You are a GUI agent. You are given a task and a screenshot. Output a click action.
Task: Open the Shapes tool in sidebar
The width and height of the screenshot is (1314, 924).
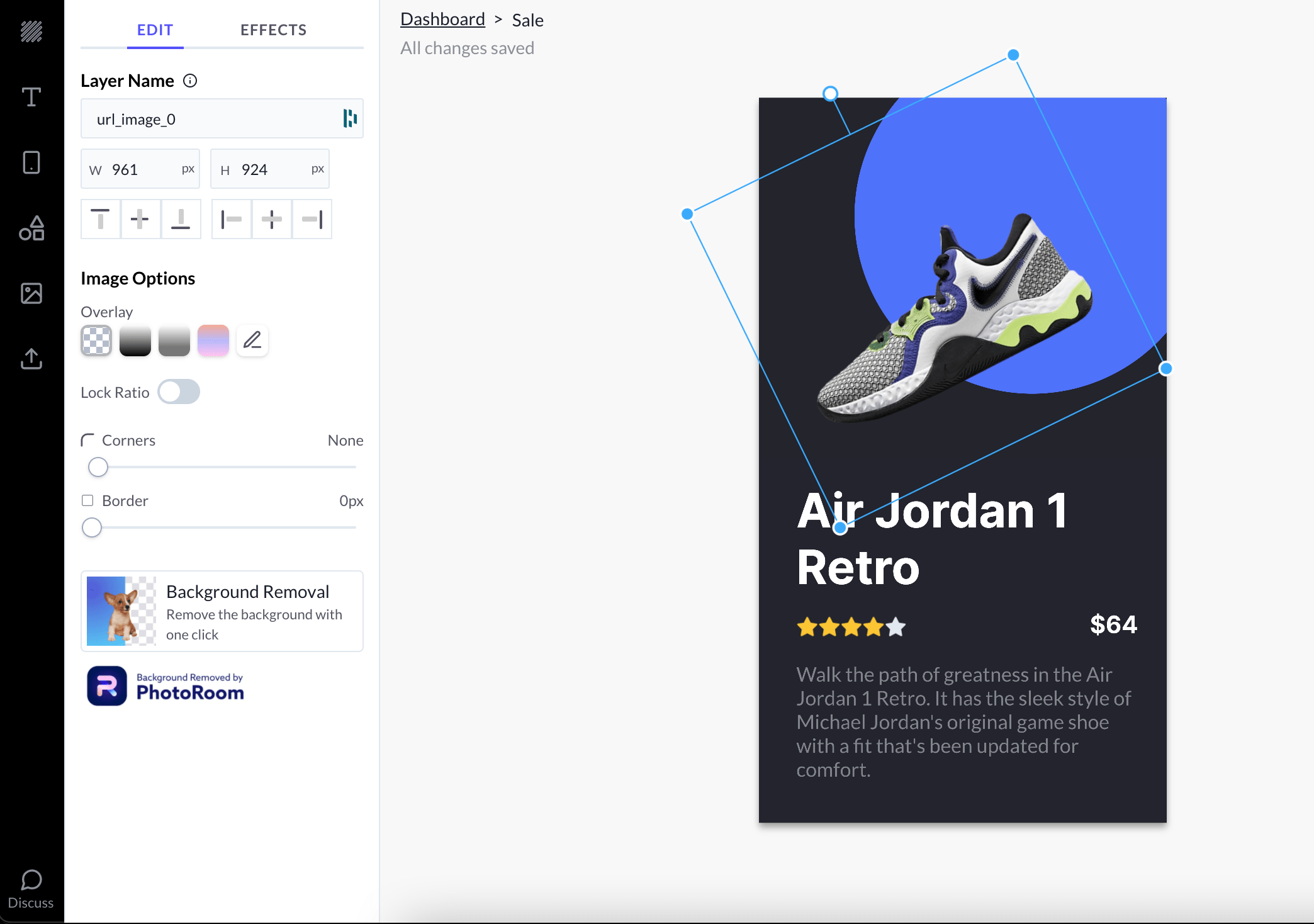tap(31, 228)
